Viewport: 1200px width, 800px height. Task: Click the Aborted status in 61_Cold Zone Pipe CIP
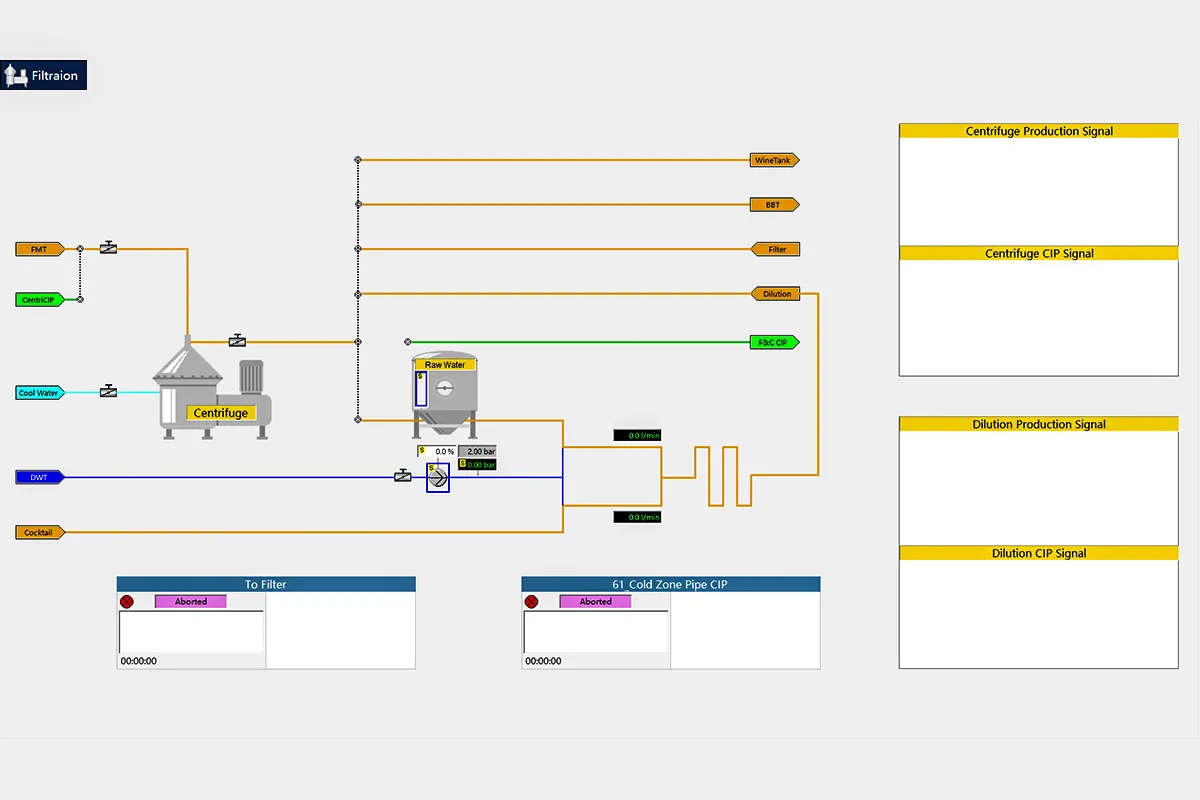[x=595, y=601]
